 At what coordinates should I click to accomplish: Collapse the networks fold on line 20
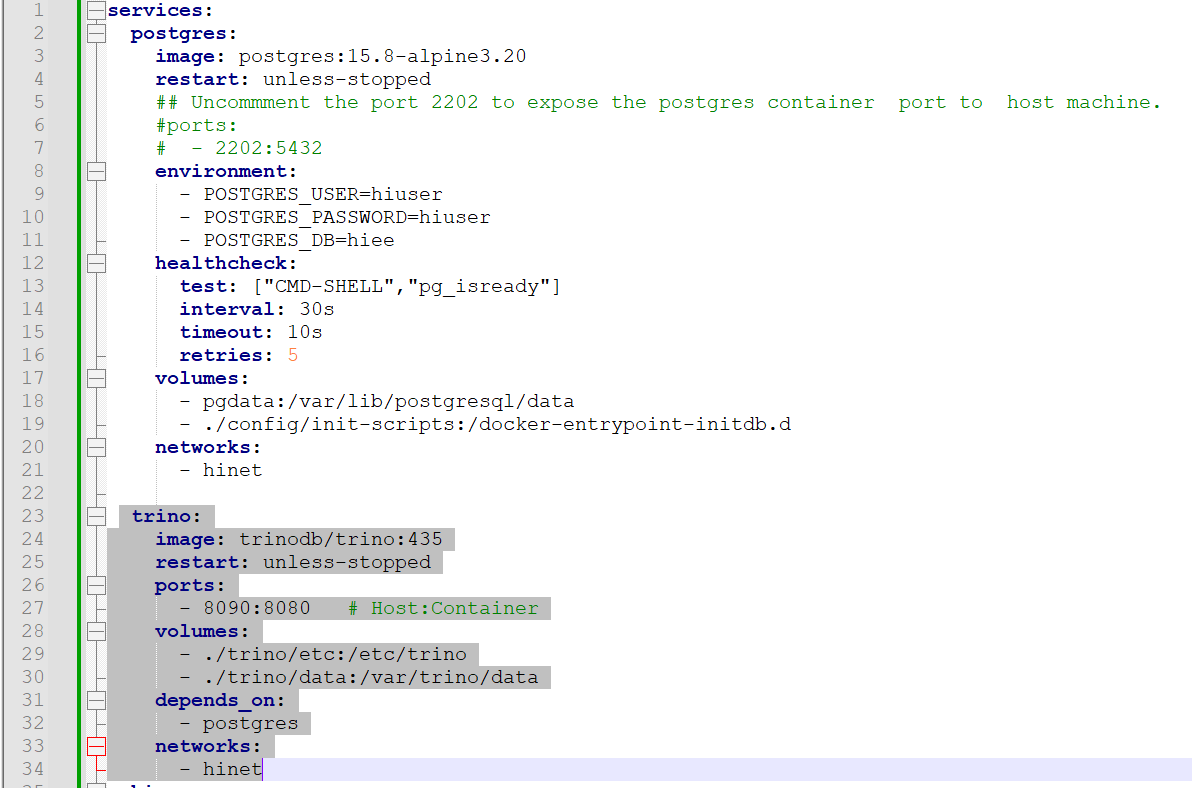[x=96, y=447]
